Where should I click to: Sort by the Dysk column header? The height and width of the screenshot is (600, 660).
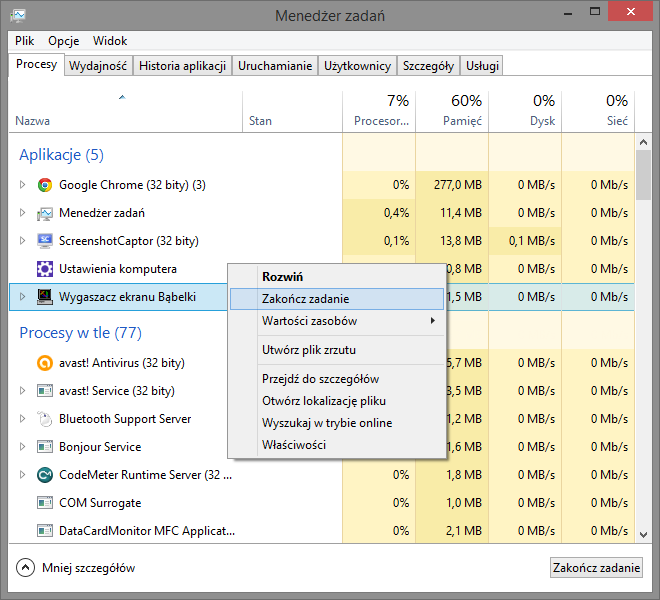pos(525,112)
